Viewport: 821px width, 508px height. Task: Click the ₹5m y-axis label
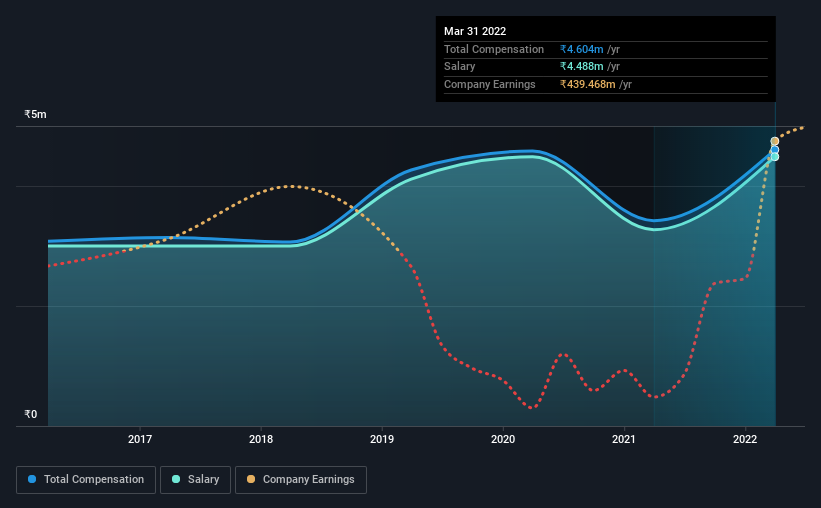tap(35, 114)
